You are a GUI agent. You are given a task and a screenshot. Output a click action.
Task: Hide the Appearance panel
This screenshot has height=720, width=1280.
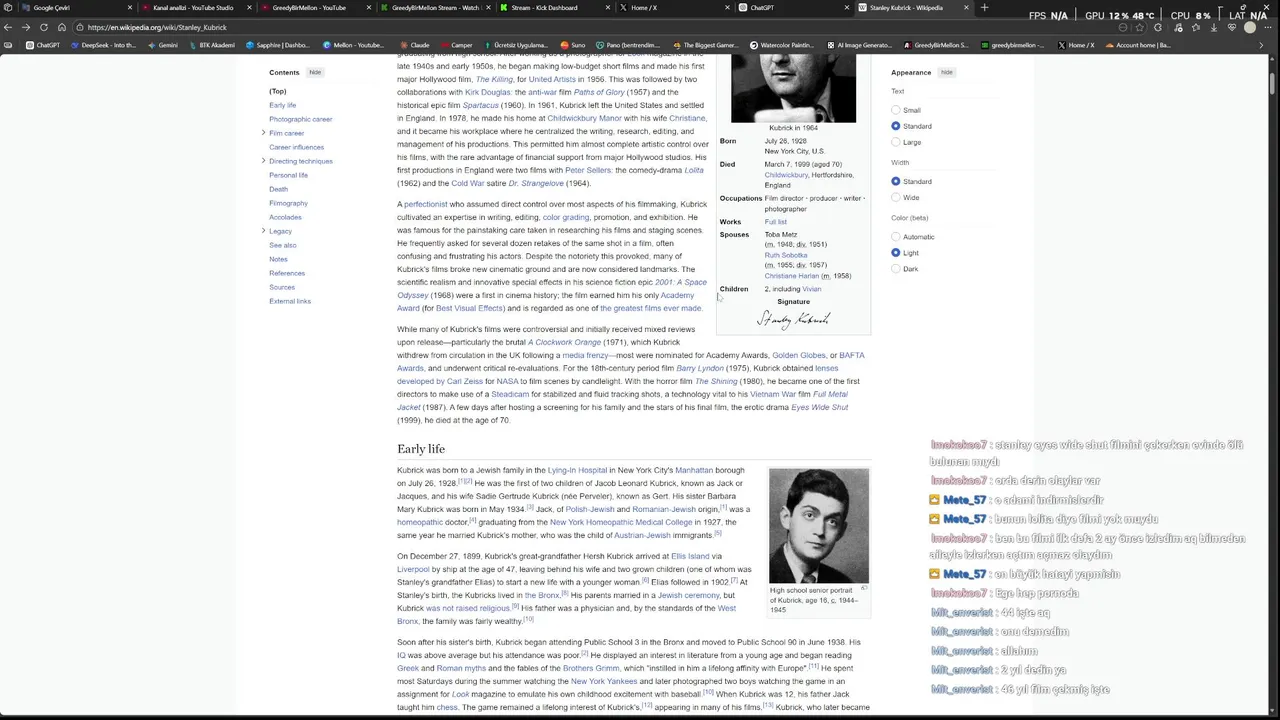pos(946,72)
